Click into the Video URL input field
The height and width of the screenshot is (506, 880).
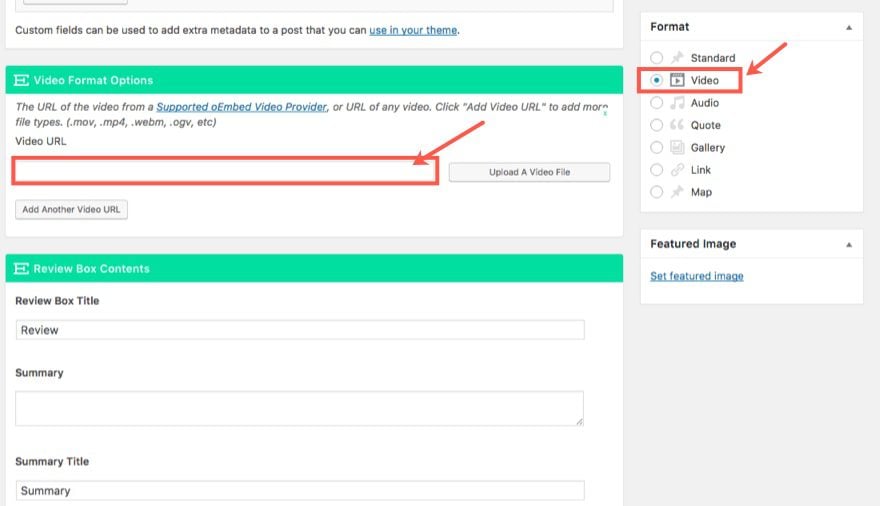tap(225, 171)
